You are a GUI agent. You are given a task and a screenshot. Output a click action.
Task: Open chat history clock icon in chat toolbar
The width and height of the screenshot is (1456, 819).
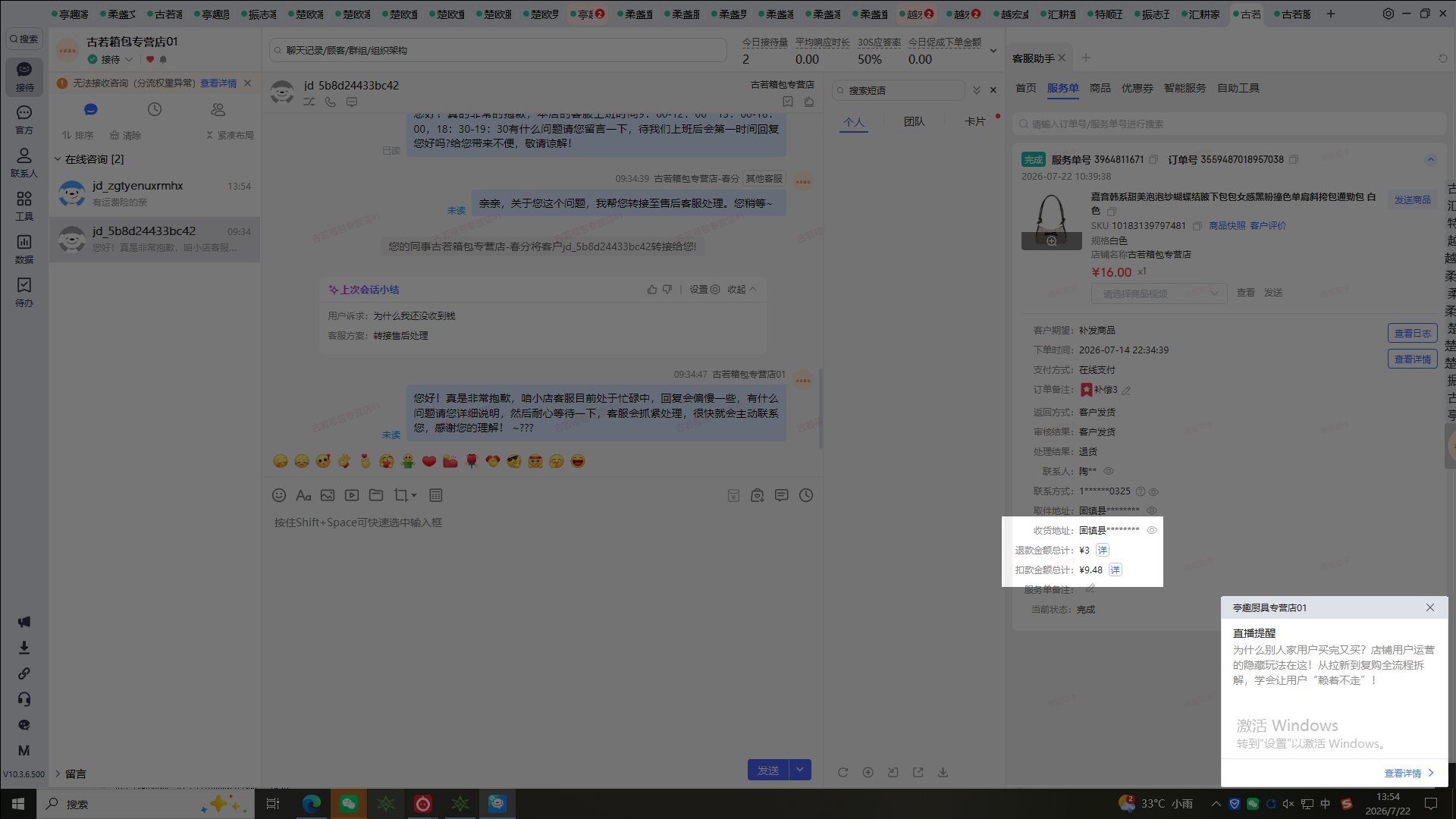coord(806,495)
